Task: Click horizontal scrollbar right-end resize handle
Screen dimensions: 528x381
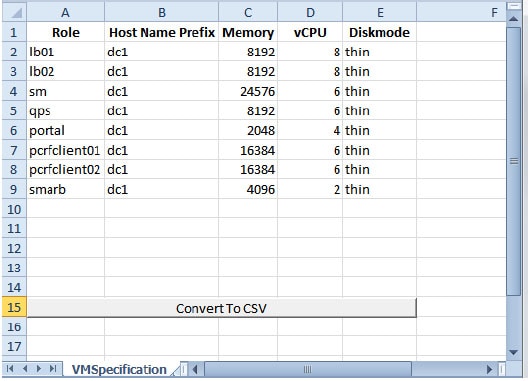Action: point(502,370)
